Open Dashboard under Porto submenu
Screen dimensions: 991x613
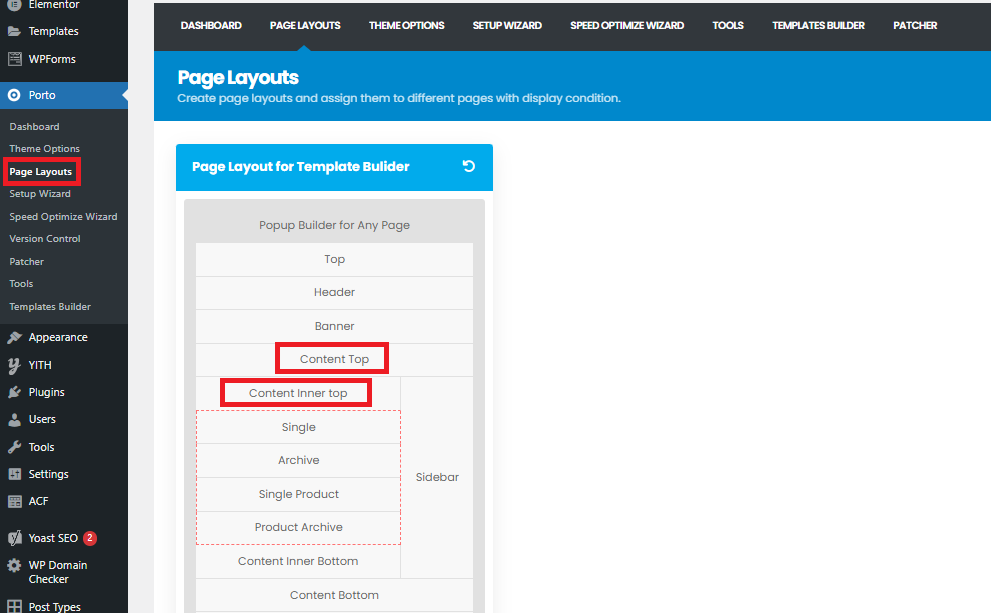35,126
